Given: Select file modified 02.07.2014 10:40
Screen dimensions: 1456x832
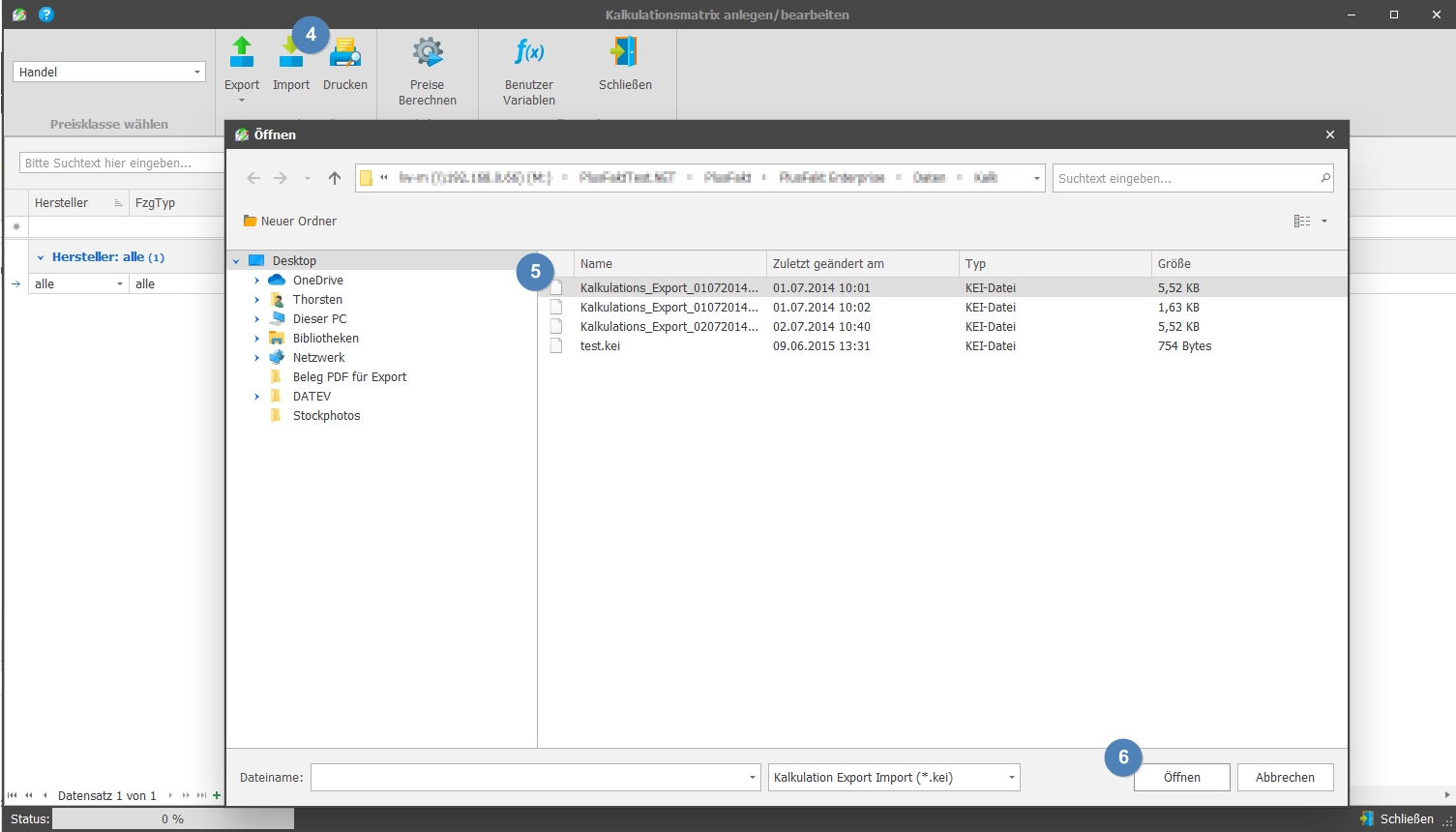Looking at the screenshot, I should tap(942, 326).
